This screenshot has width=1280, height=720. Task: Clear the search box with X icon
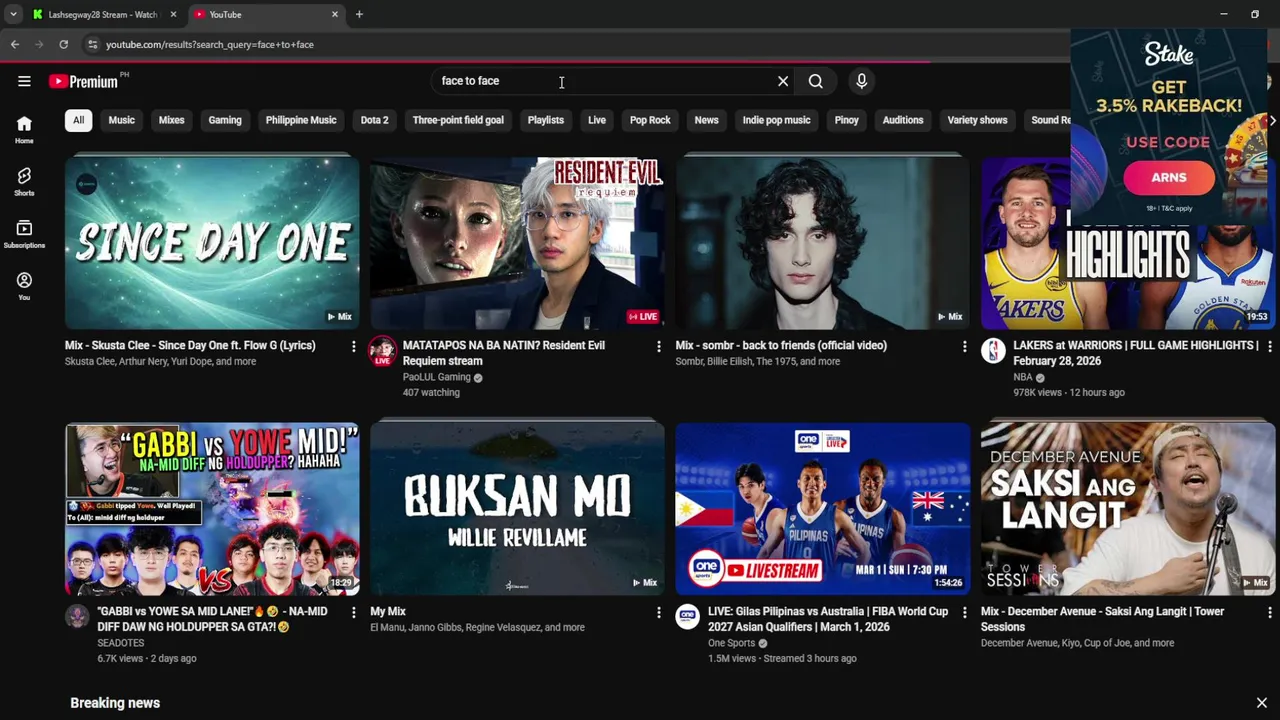[x=783, y=81]
